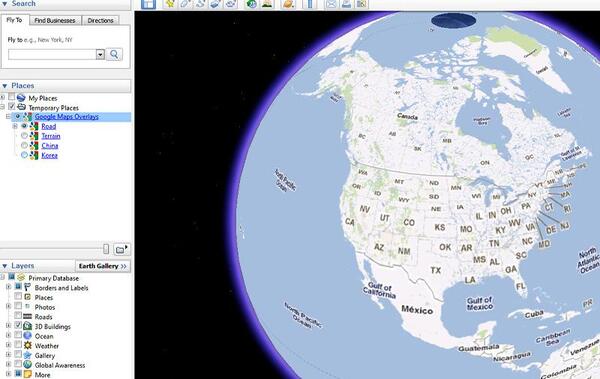Click the Places panel opacity slider handle

point(106,249)
